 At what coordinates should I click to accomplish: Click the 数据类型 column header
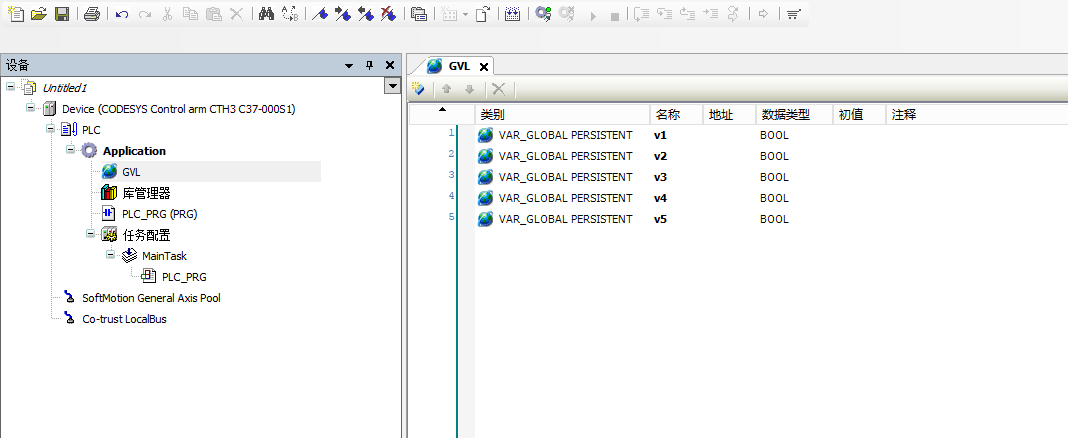pos(794,114)
